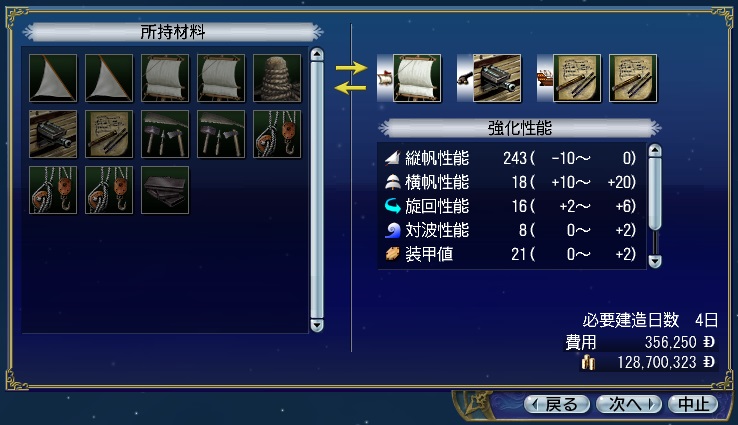Select the 旋回性能 turning stat row

coord(511,206)
